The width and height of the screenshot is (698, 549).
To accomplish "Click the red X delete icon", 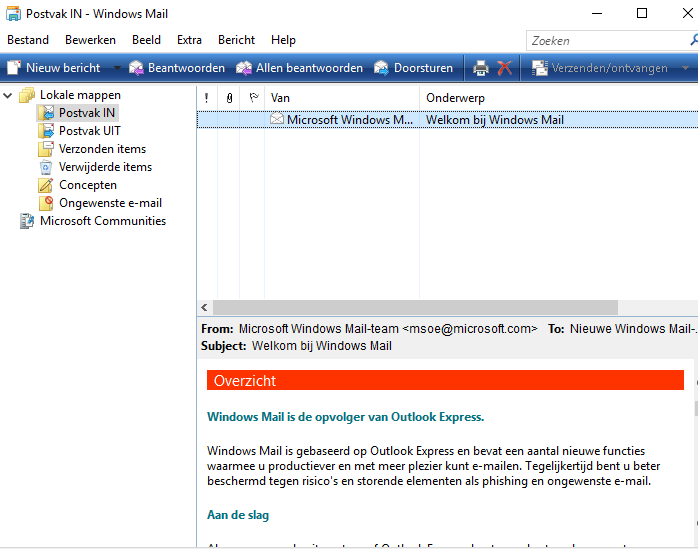I will [504, 68].
